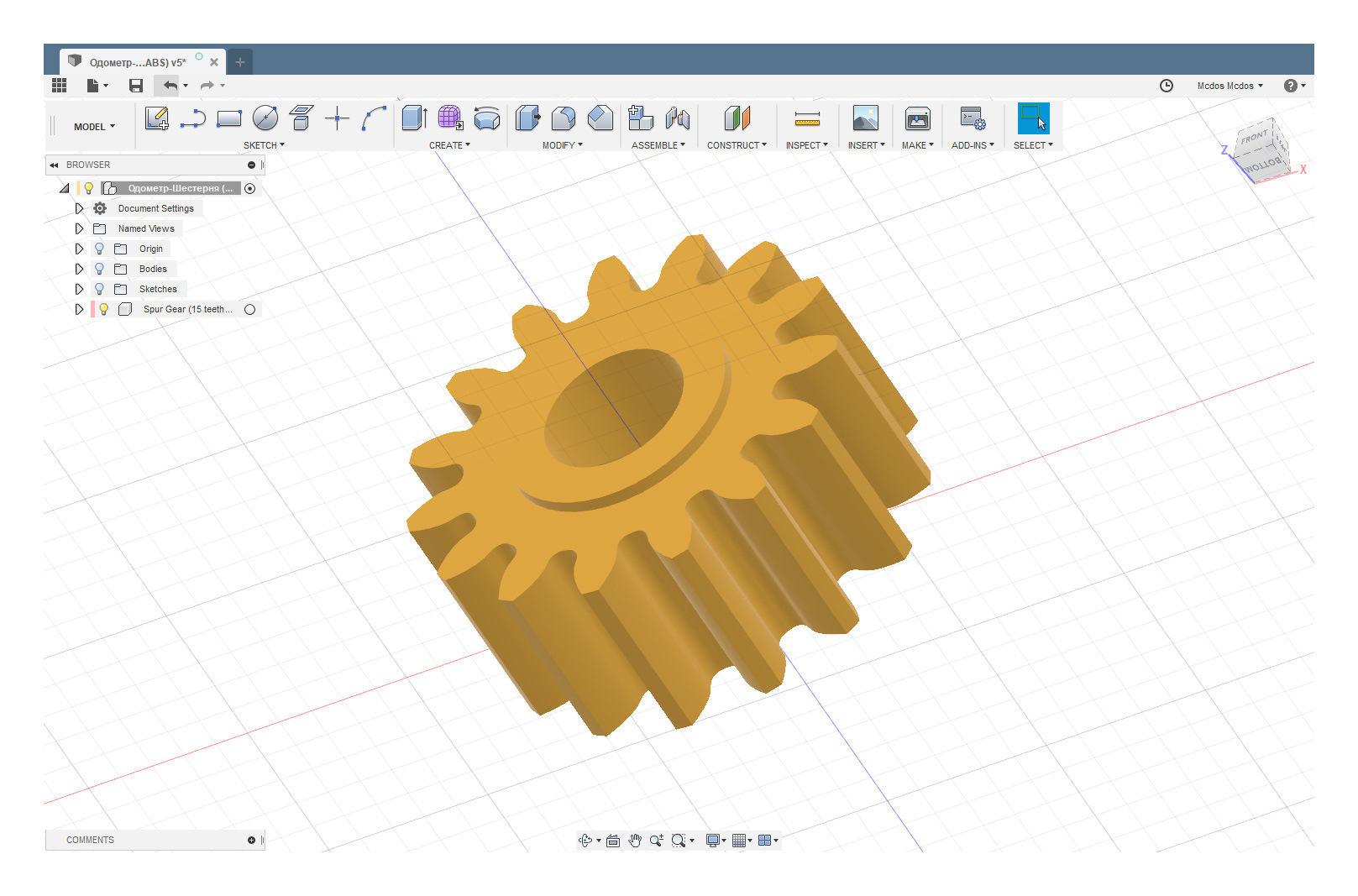Toggle Bodies folder visibility bulb
This screenshot has height=896, width=1358.
coord(99,269)
